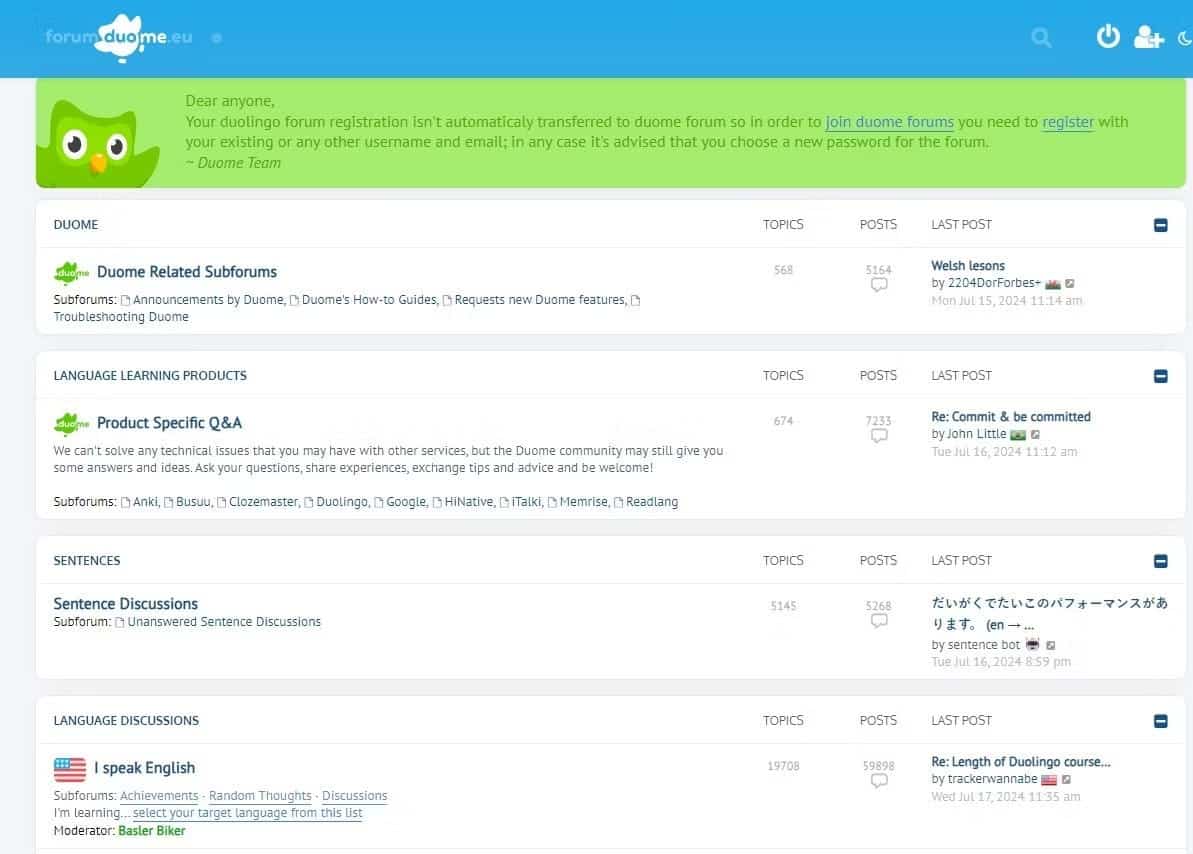Collapse the SENTENCES section
The width and height of the screenshot is (1193, 854).
pyautogui.click(x=1160, y=561)
